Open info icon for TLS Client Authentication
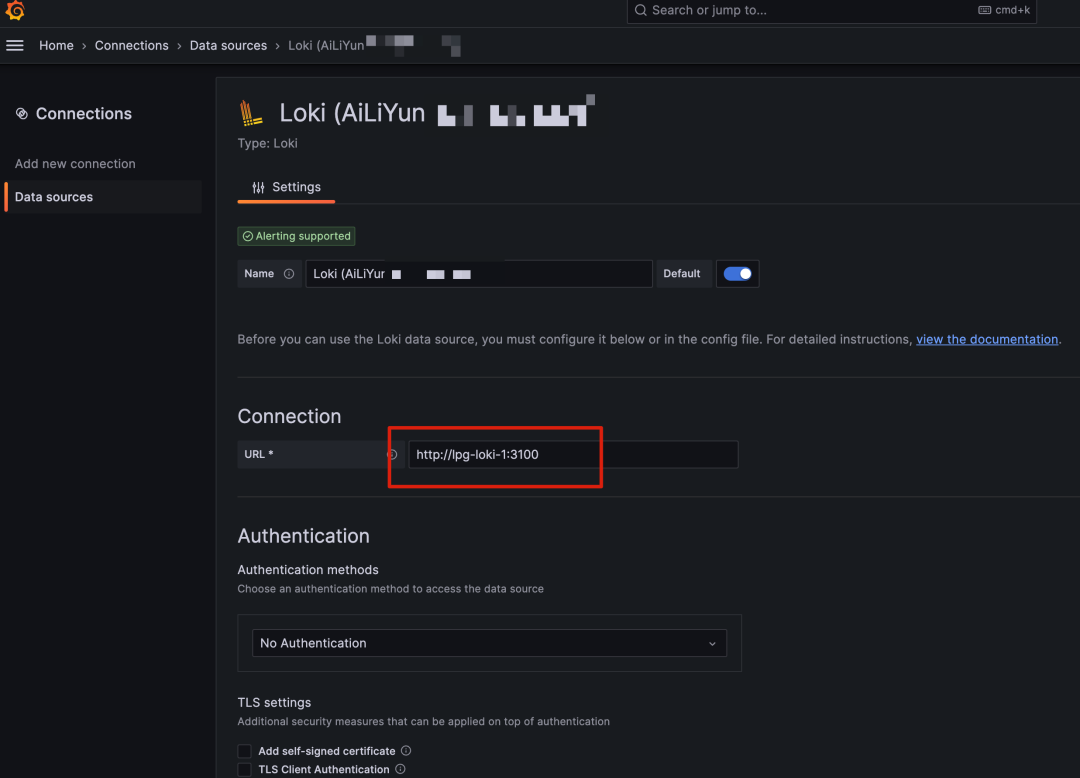The width and height of the screenshot is (1080, 778). pos(400,769)
